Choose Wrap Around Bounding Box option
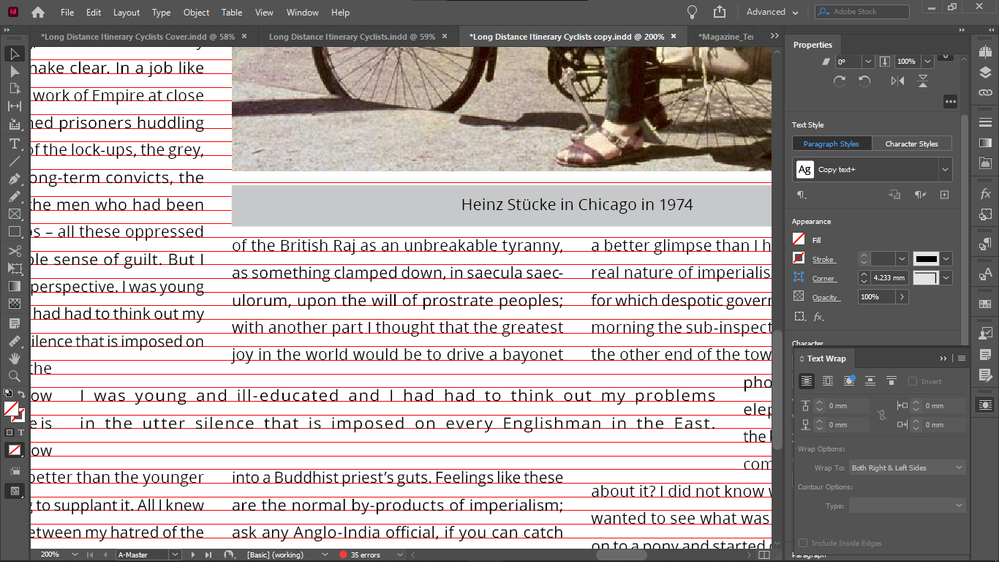999x562 pixels. [828, 381]
